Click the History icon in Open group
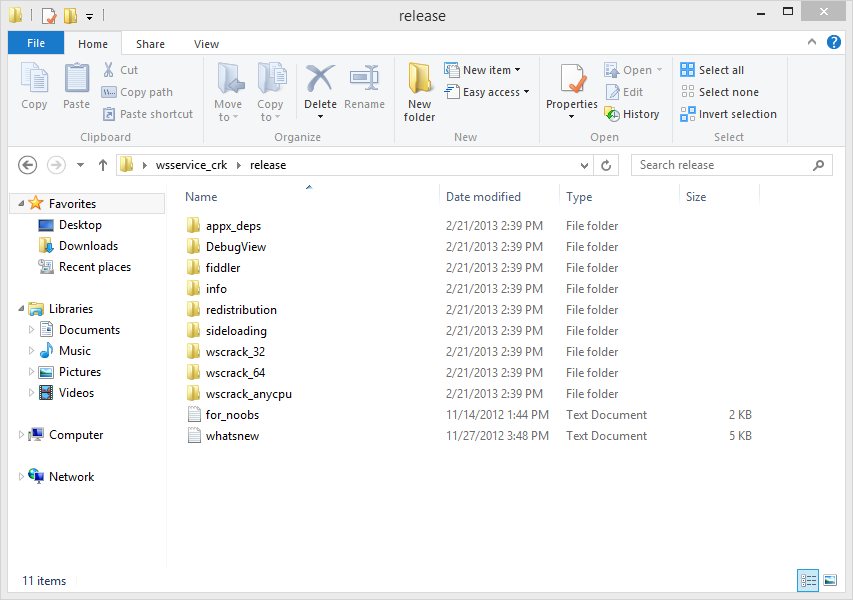 [x=633, y=113]
